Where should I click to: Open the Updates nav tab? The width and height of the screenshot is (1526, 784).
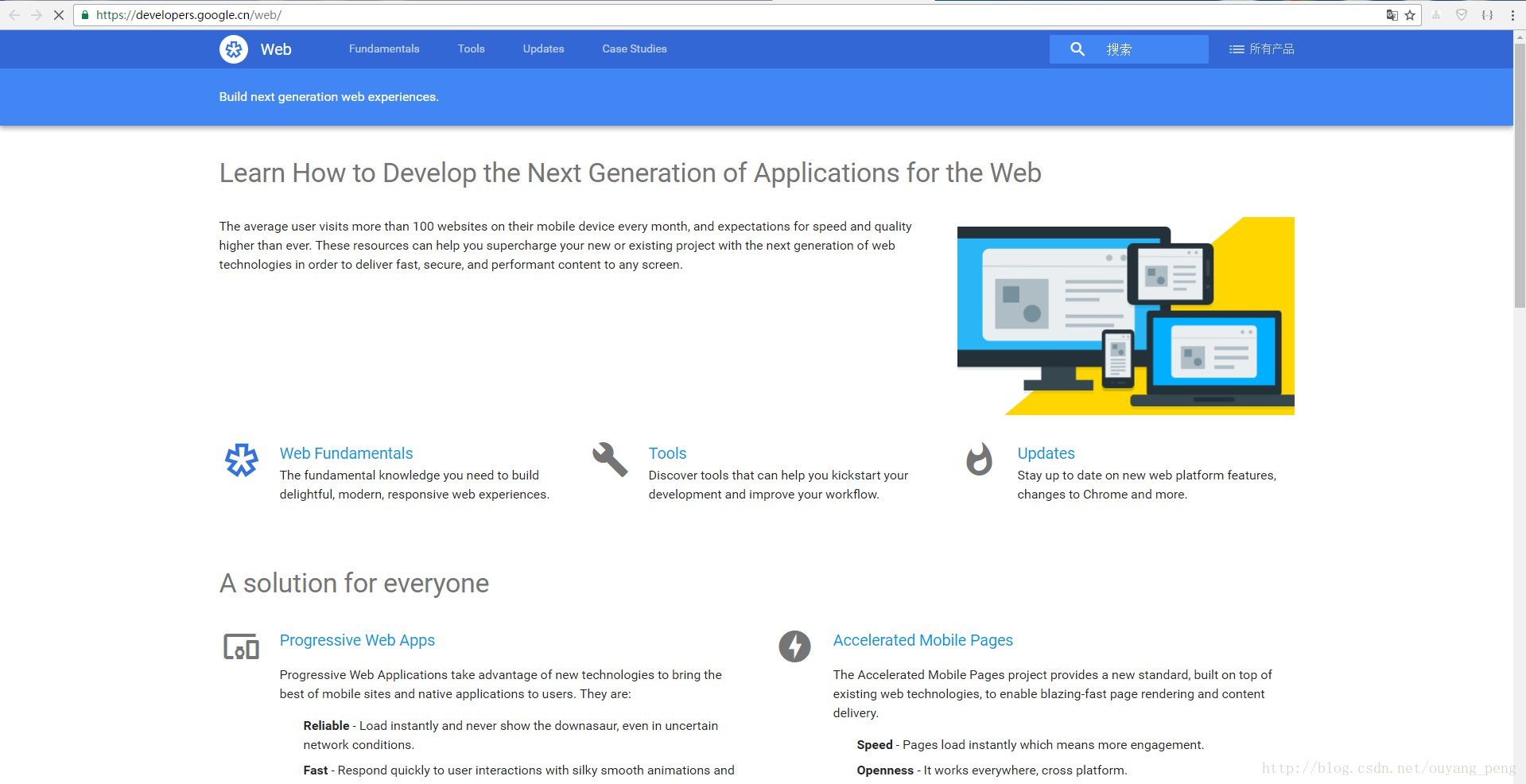544,49
